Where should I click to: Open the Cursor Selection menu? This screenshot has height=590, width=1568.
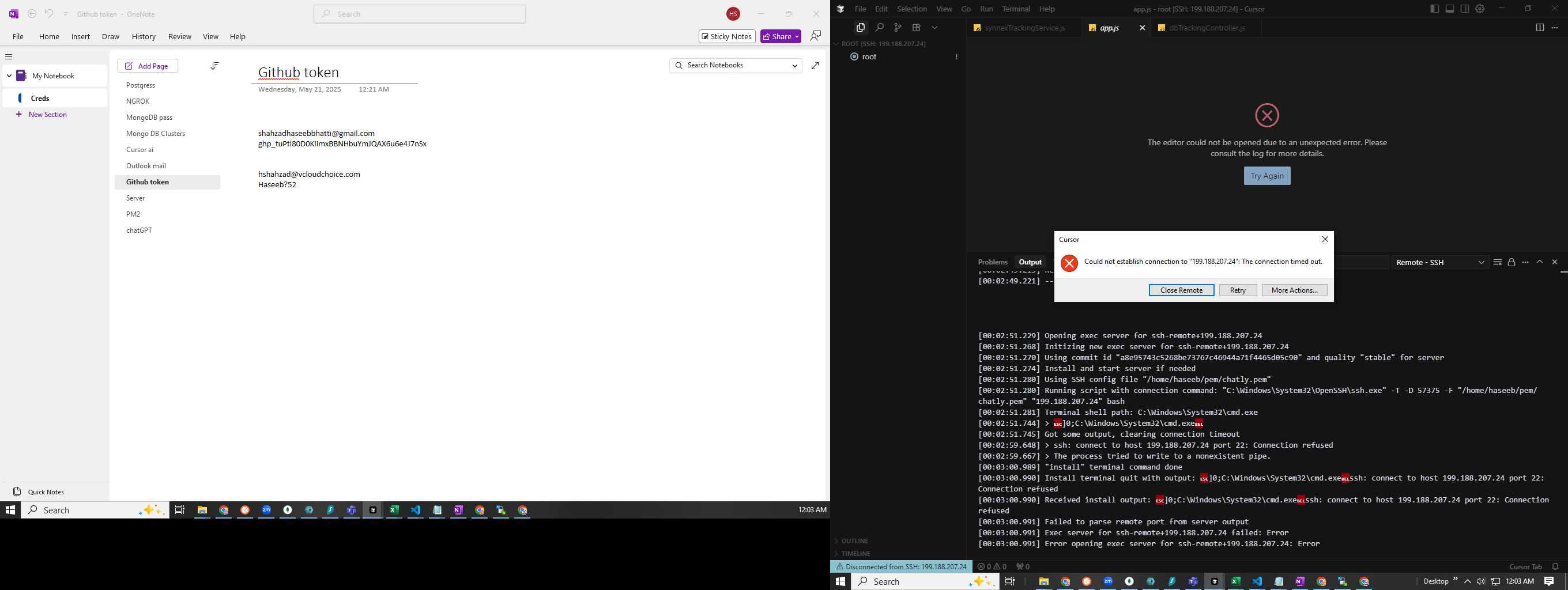911,9
